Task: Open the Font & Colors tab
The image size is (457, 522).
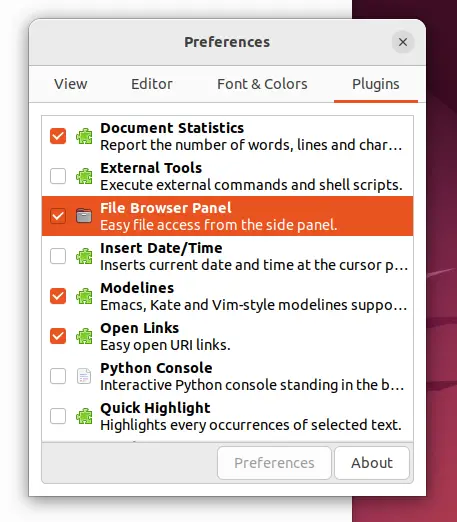Action: tap(262, 84)
